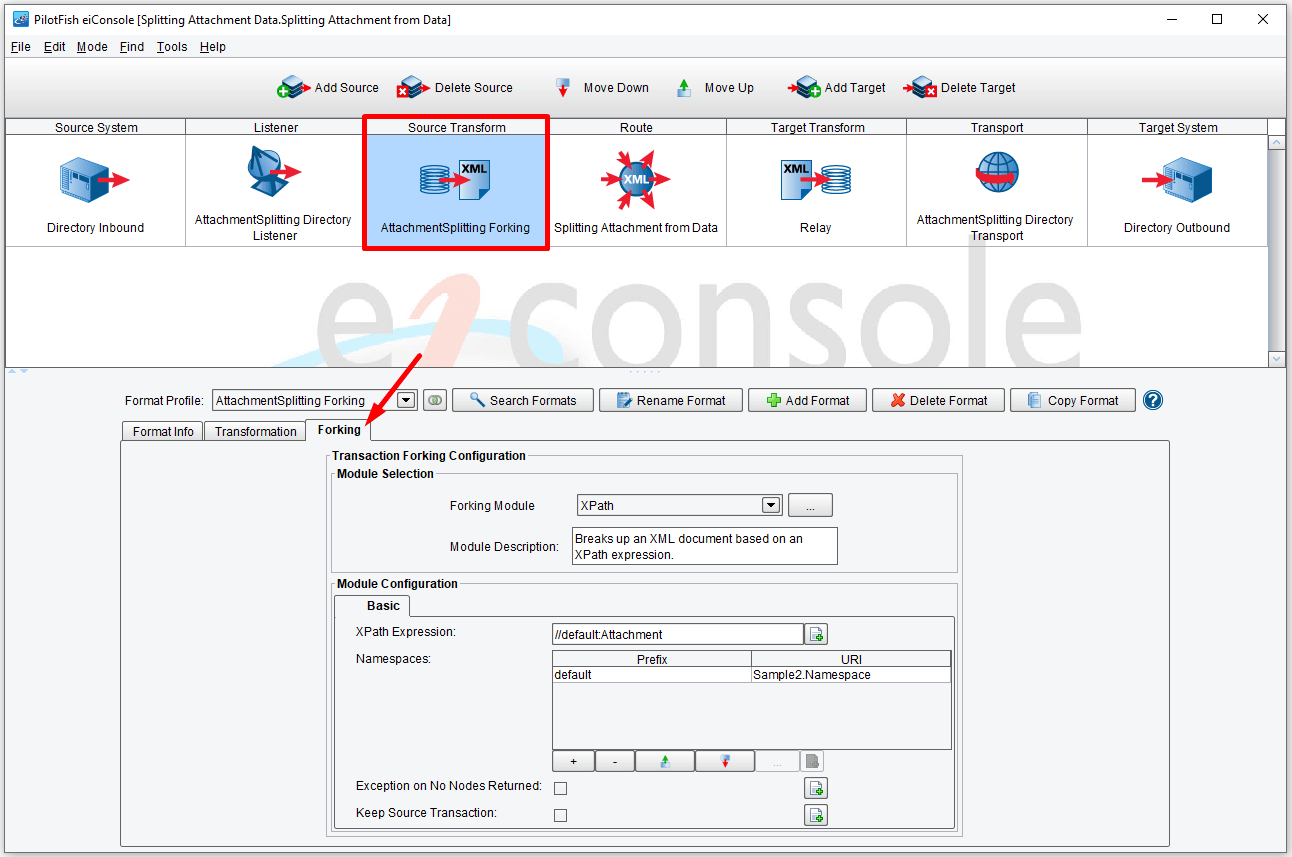
Task: Remove namespace row with minus button
Action: 615,762
